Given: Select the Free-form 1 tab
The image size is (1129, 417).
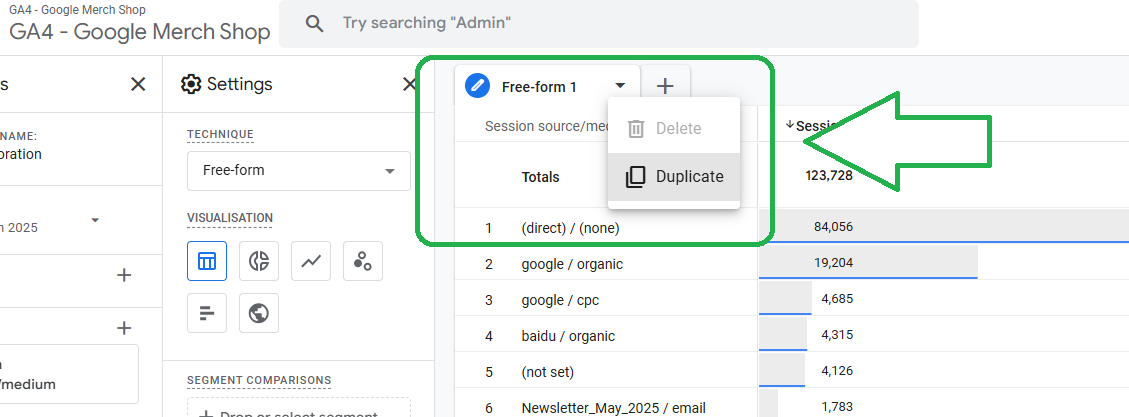Looking at the screenshot, I should tap(547, 86).
